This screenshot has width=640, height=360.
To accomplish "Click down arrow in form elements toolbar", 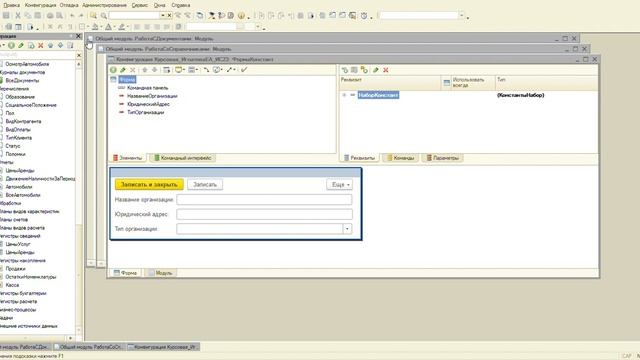I will (x=154, y=70).
